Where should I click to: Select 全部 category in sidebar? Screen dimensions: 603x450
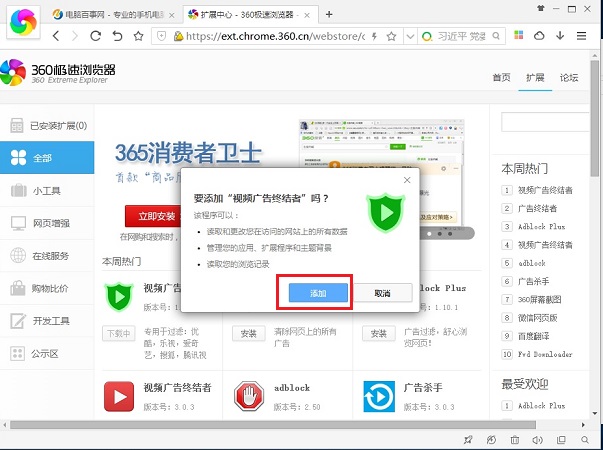coord(47,158)
